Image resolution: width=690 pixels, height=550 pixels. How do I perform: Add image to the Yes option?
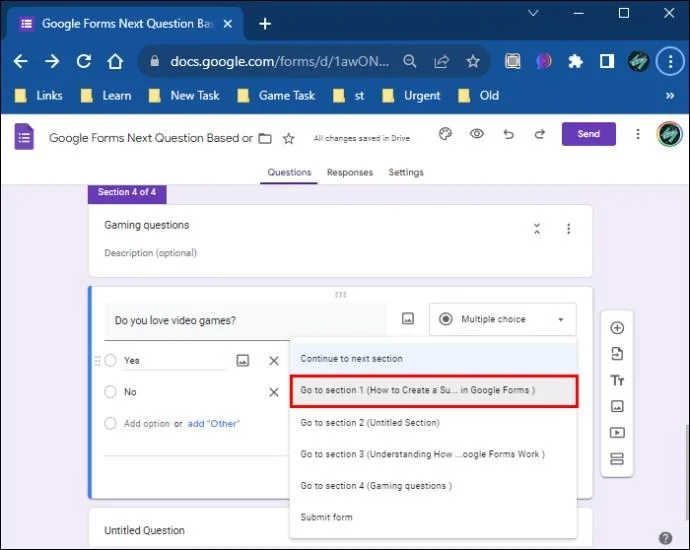pos(243,361)
